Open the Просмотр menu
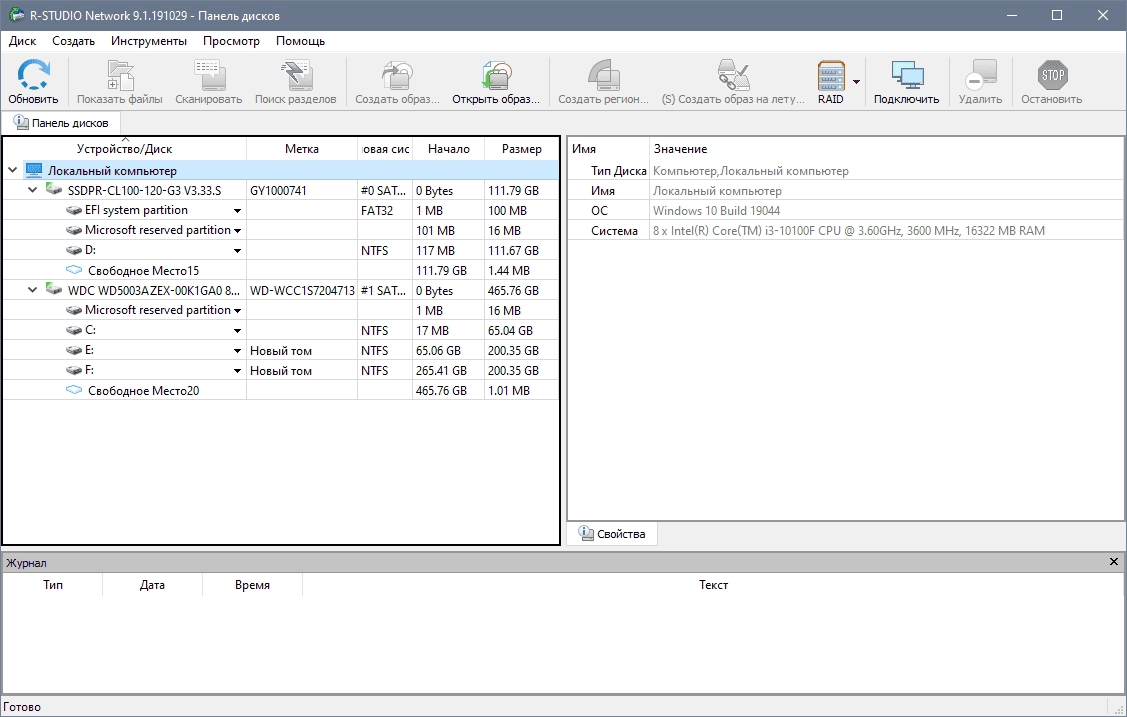Image resolution: width=1127 pixels, height=717 pixels. [231, 41]
